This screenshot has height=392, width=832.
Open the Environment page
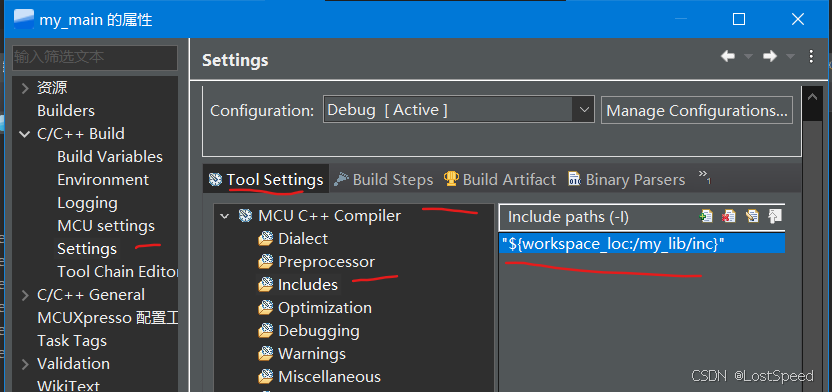[103, 180]
